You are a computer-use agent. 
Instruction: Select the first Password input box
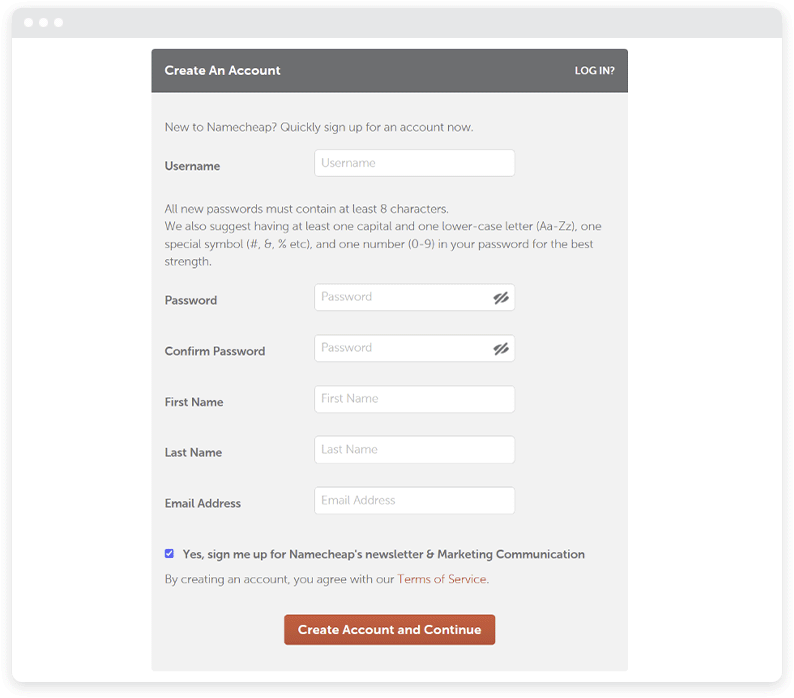[x=414, y=297]
